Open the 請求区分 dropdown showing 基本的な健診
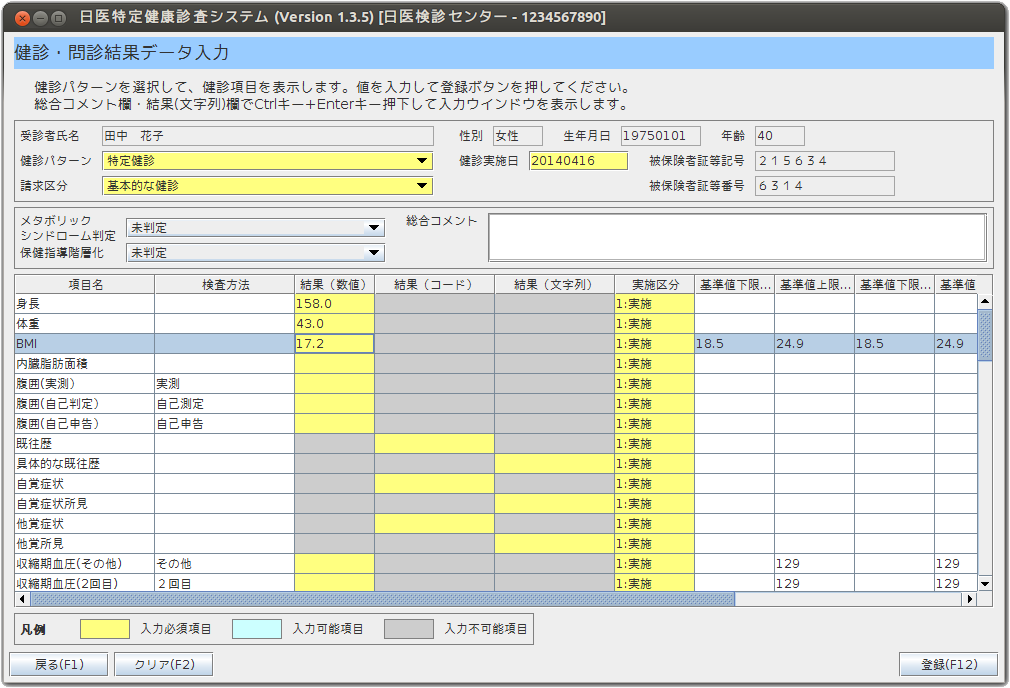1010x688 pixels. pos(267,186)
